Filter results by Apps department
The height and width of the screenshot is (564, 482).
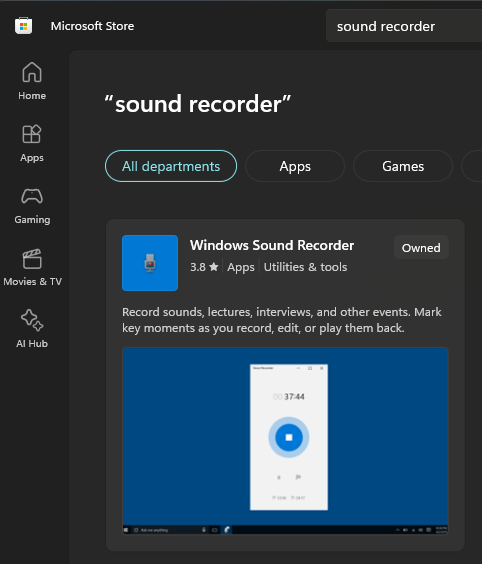(295, 166)
